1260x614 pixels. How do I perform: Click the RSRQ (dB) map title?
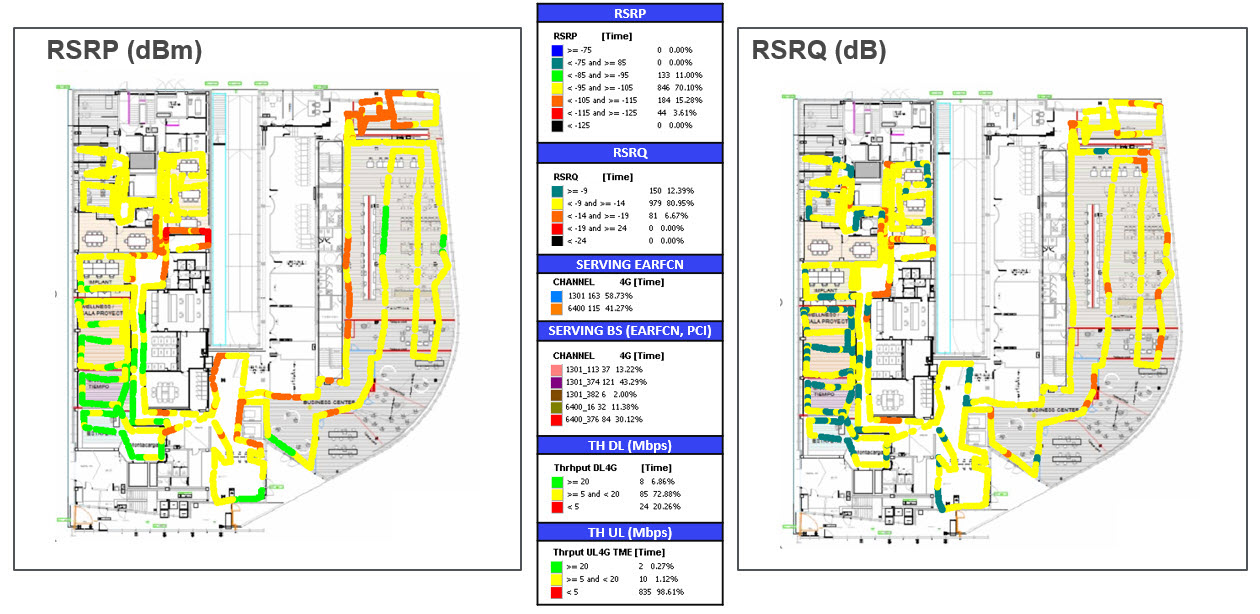click(818, 51)
